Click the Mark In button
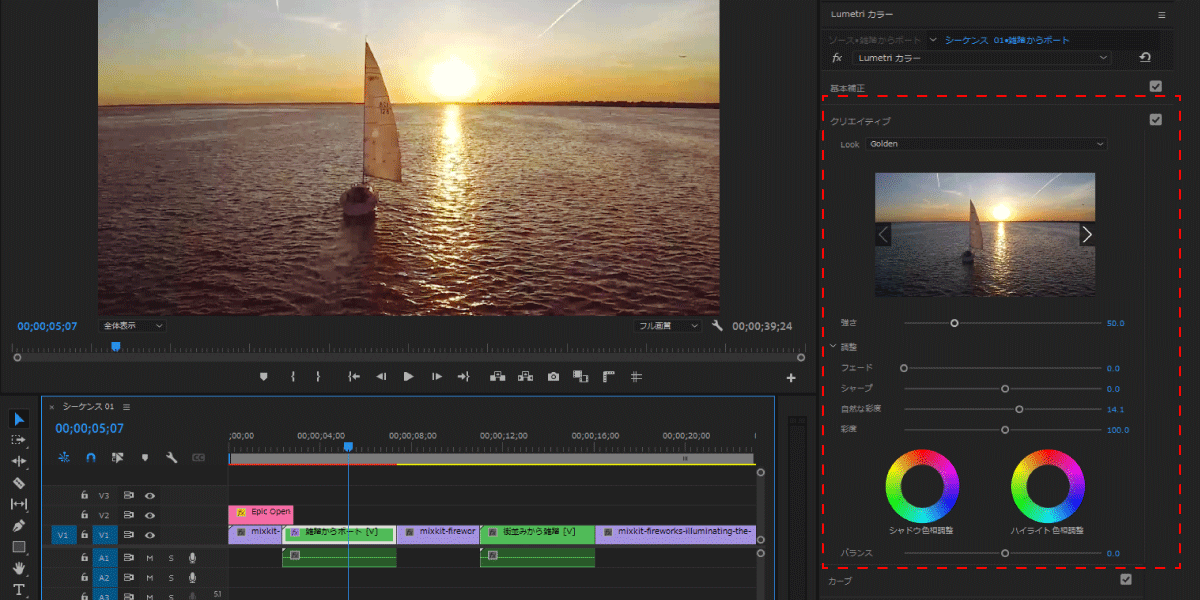This screenshot has height=600, width=1200. pos(292,377)
